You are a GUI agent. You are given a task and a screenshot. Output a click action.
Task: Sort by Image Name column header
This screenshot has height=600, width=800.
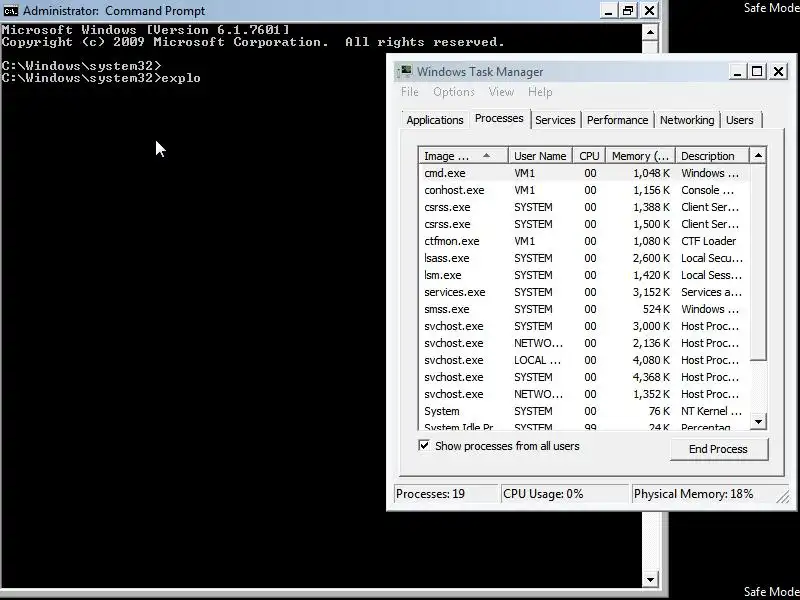pos(463,156)
